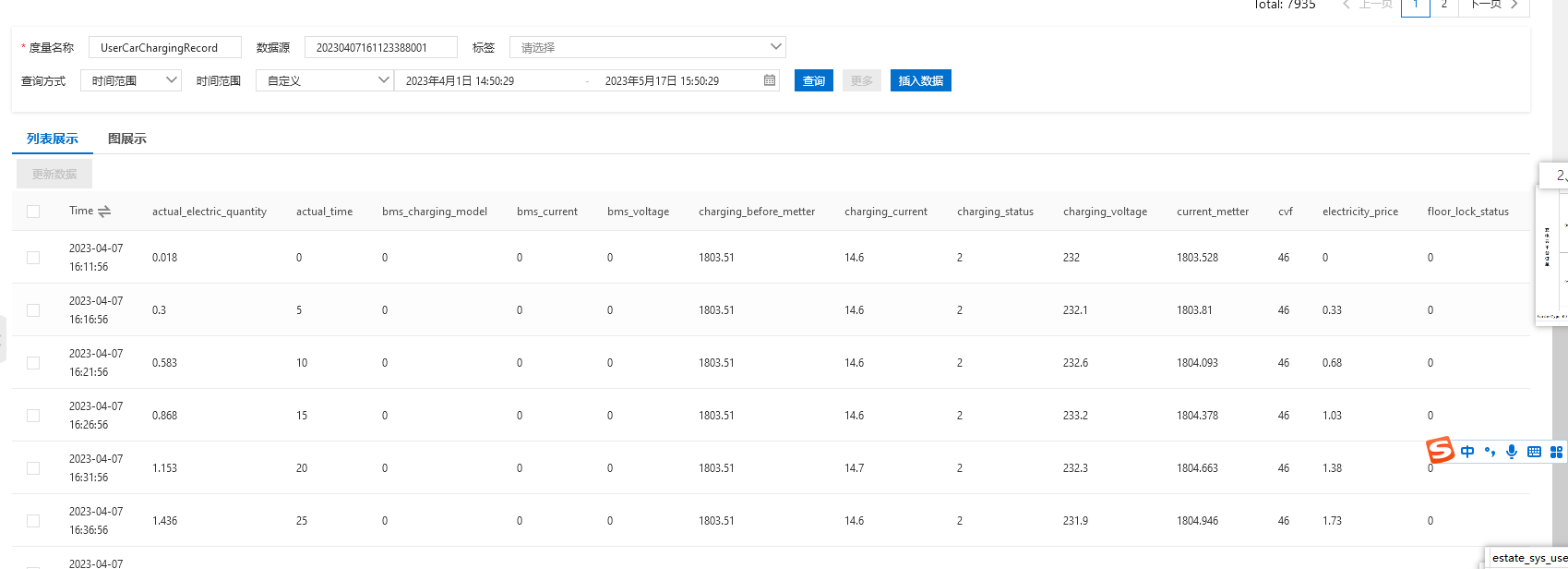Check the row with time 16:36:56
Screen dimensions: 1568x569
(x=33, y=521)
